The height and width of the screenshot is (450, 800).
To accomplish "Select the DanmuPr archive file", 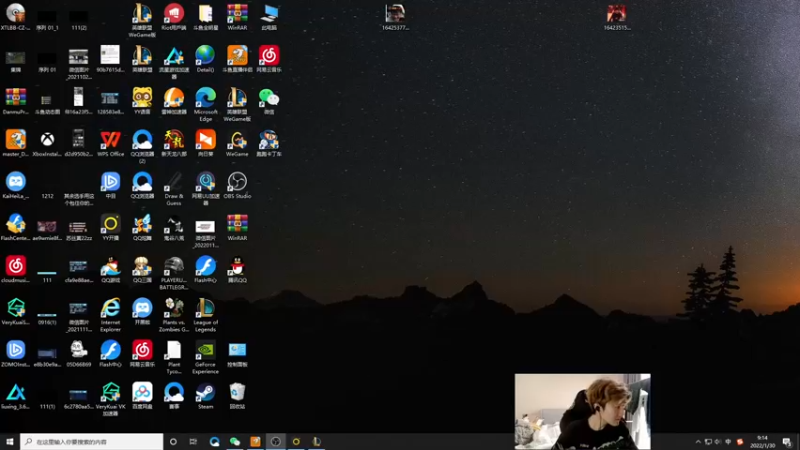I will click(16, 101).
